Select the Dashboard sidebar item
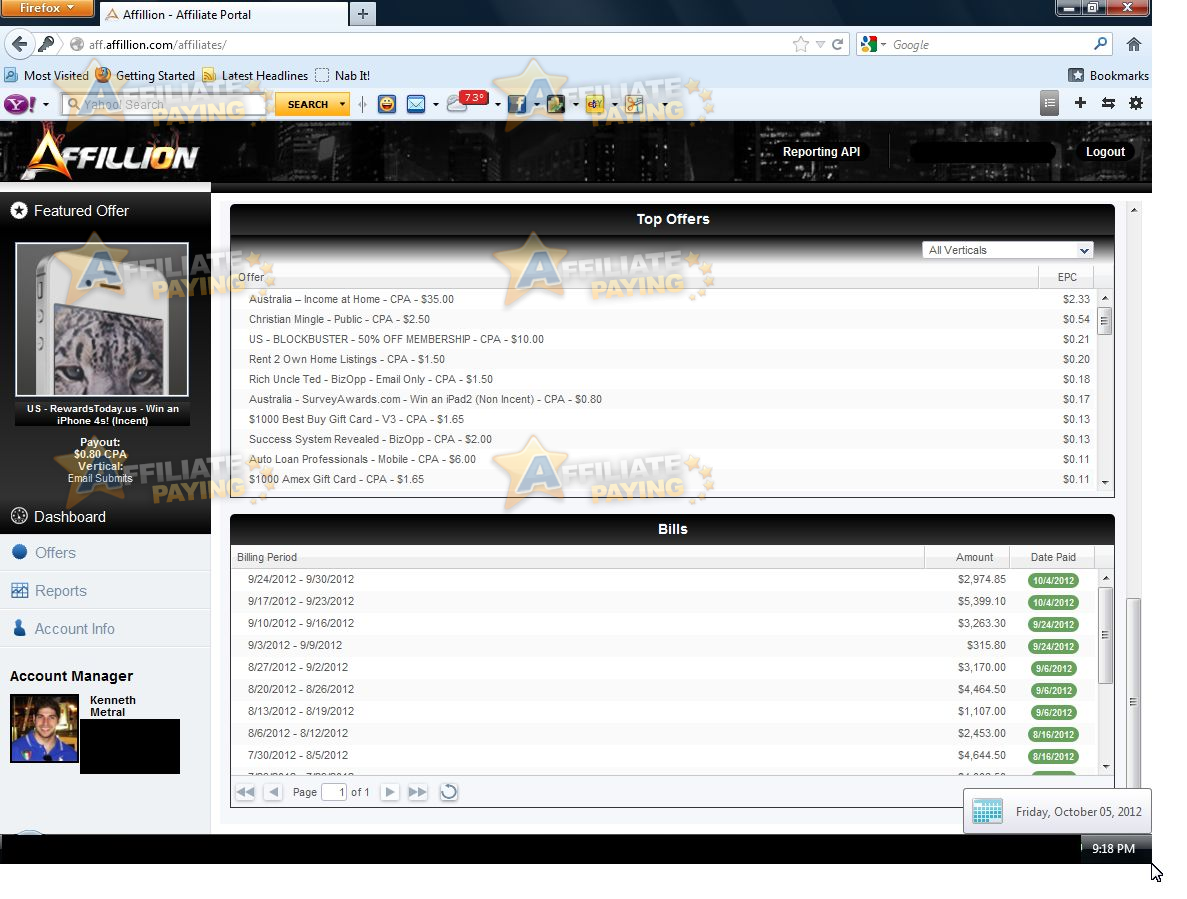 pos(105,517)
